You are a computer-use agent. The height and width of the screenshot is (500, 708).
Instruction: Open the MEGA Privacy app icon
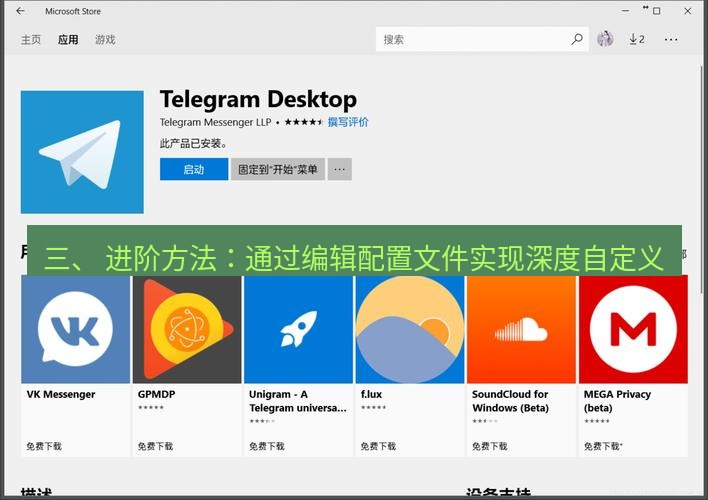(x=633, y=329)
